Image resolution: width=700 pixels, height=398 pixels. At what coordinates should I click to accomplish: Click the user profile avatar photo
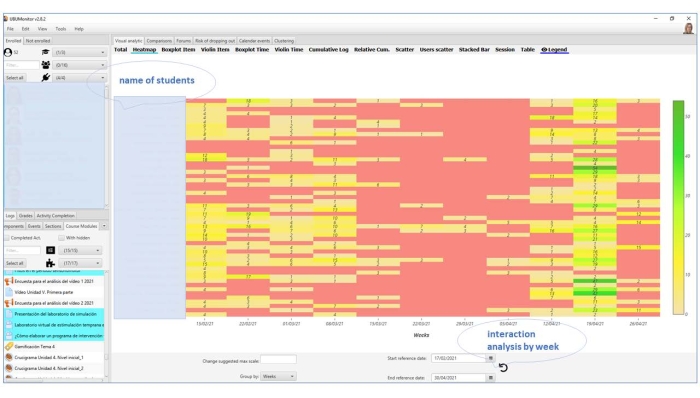coord(688,29)
